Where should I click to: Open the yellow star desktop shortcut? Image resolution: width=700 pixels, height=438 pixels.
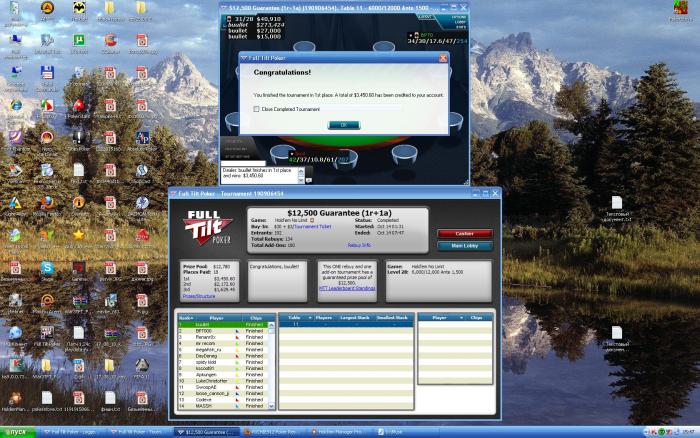pyautogui.click(x=79, y=235)
